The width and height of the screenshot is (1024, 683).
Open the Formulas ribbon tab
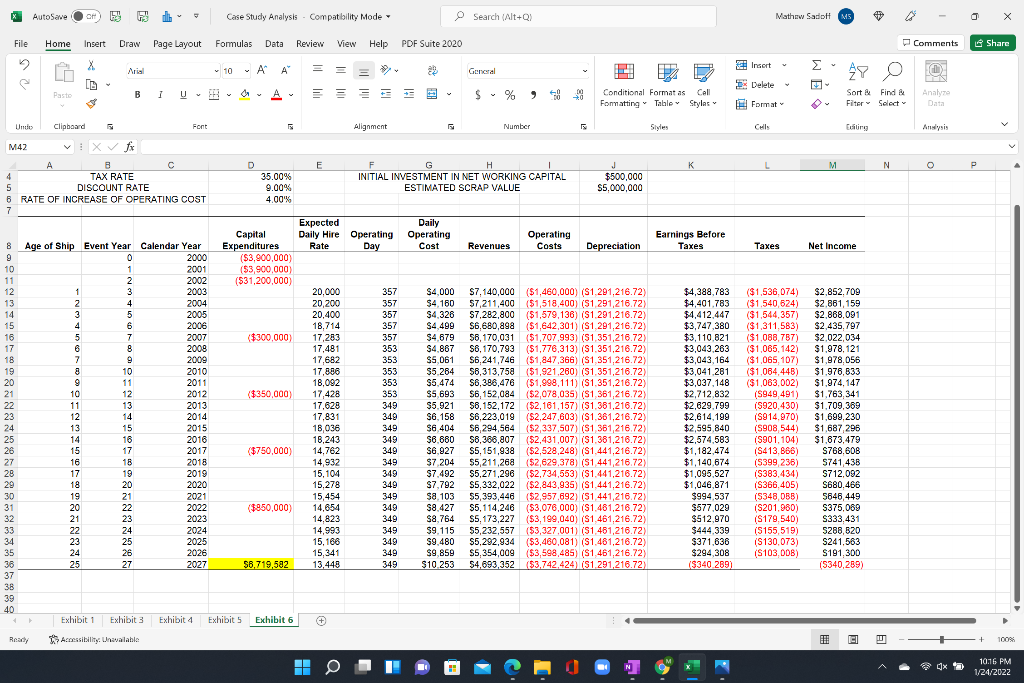coord(233,43)
